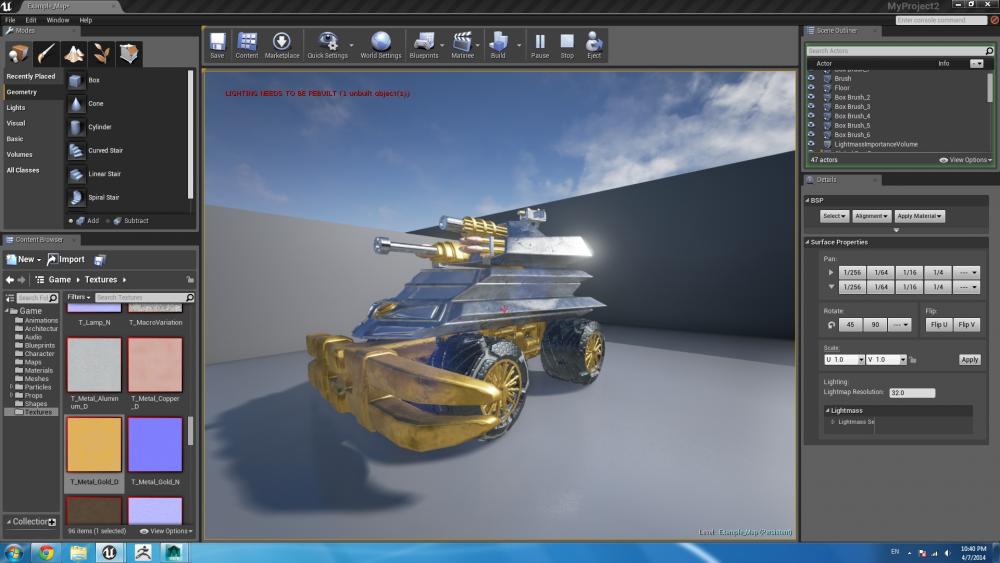Open the File menu

[x=10, y=20]
